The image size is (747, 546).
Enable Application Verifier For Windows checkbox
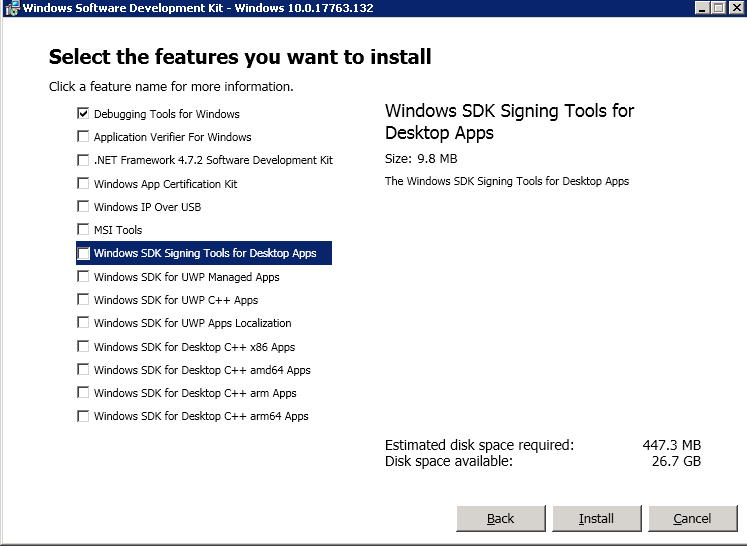click(83, 137)
